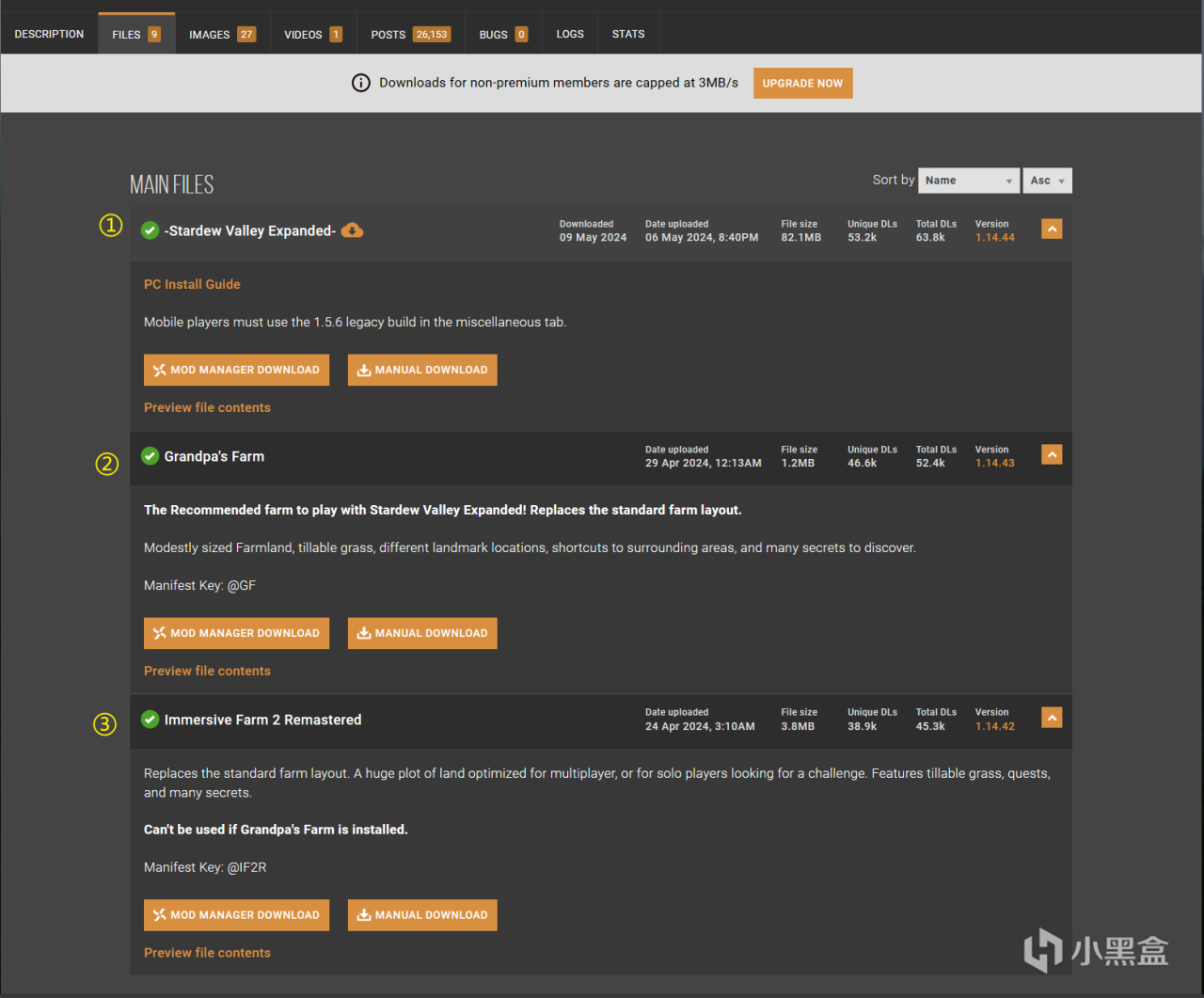Go to the Posts tab
Viewport: 1204px width, 998px height.
click(x=411, y=34)
